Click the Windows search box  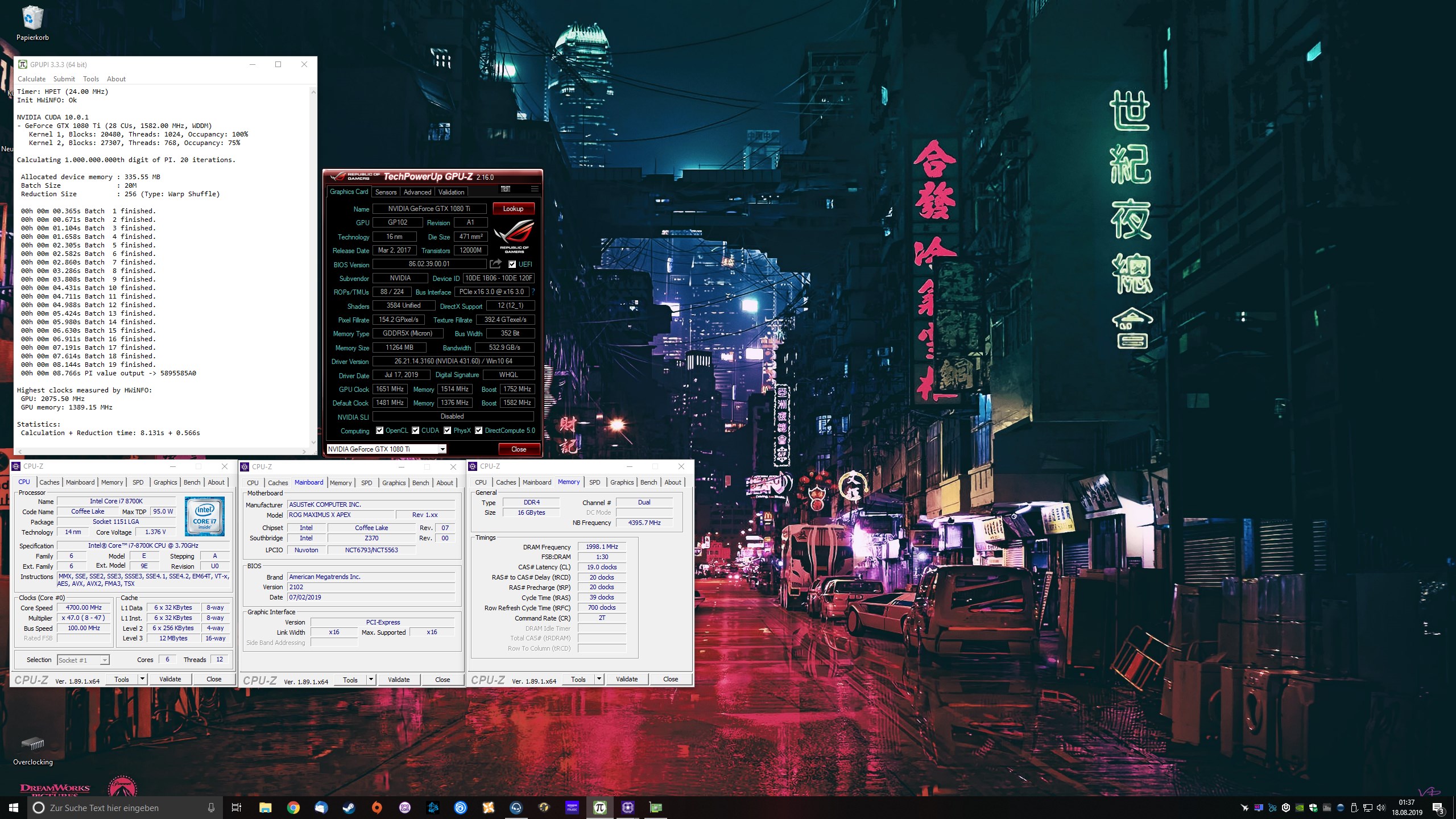(x=124, y=808)
